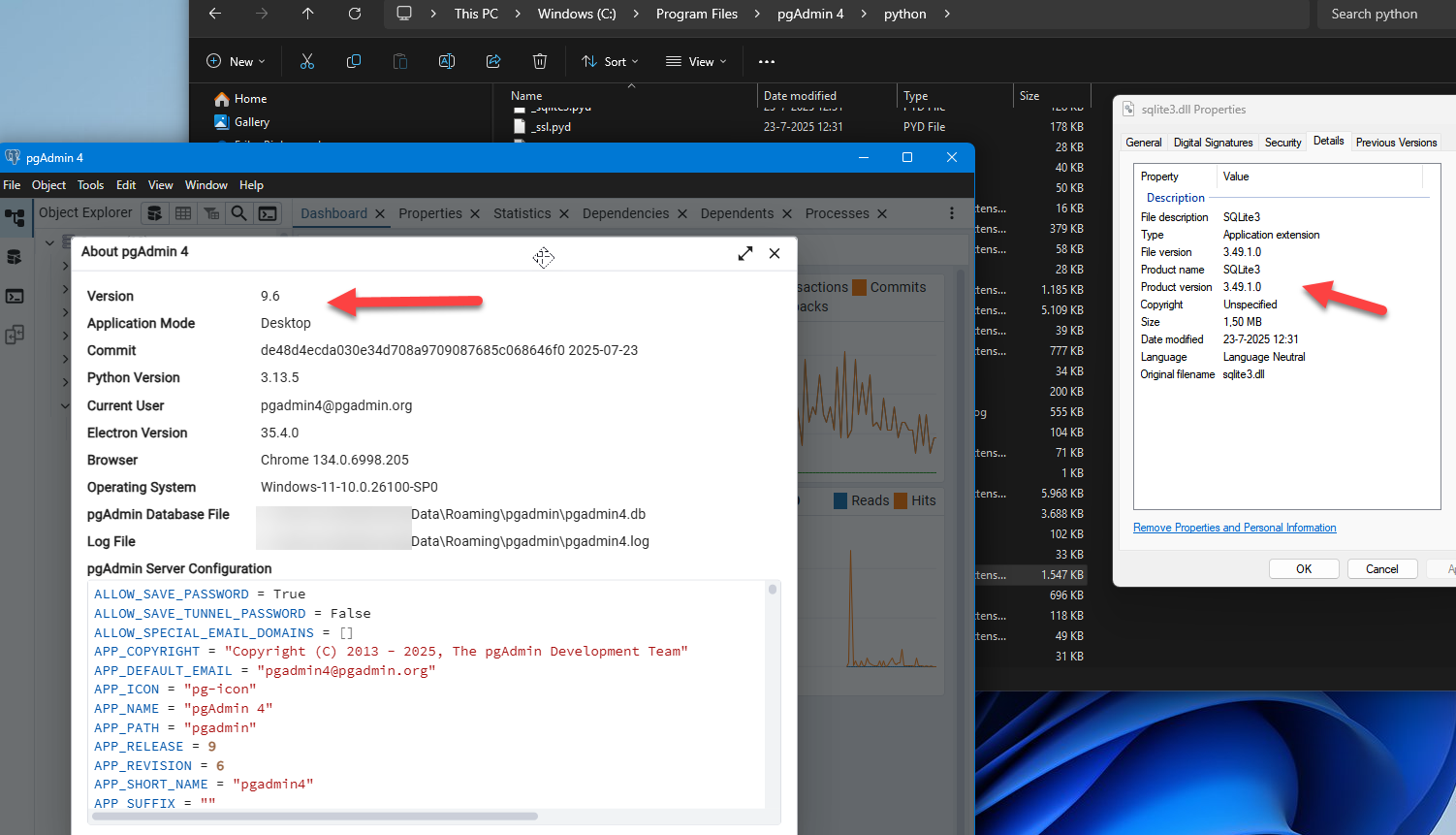Click the Filtered Rows icon
Image resolution: width=1456 pixels, height=835 pixels.
click(211, 213)
